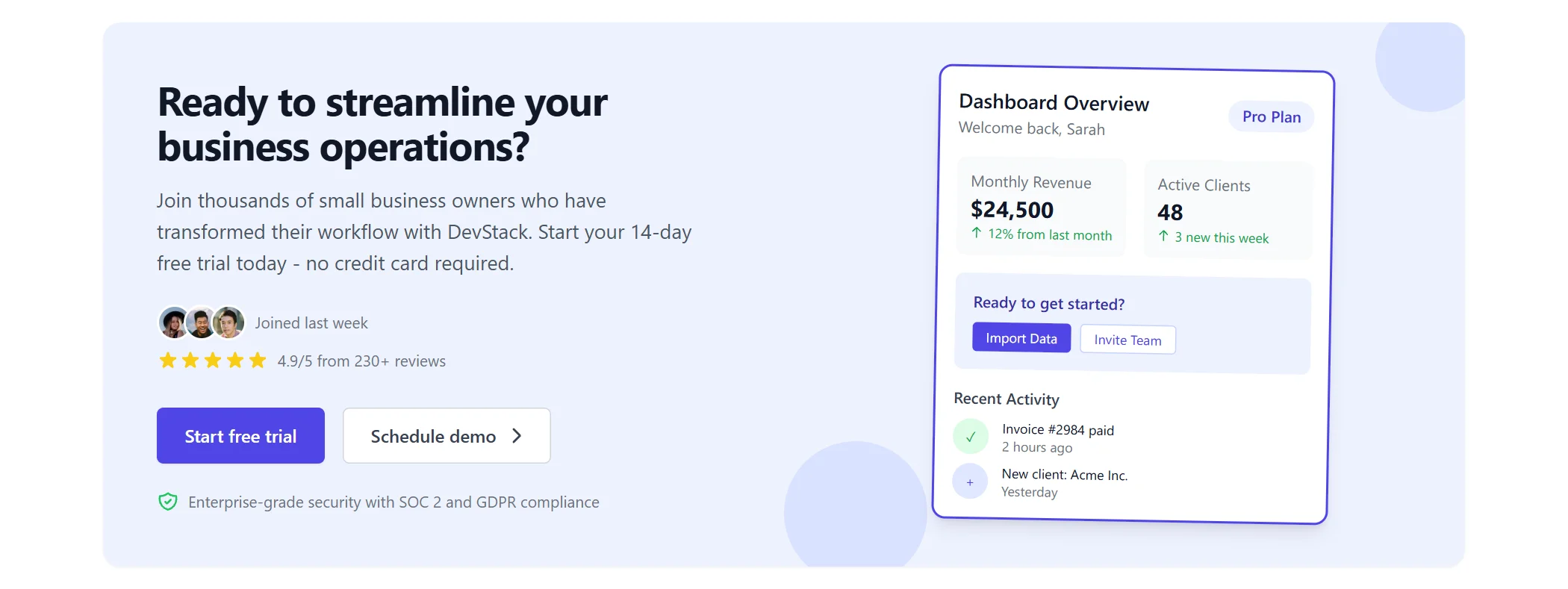Click the third user avatar photo
Viewport: 1568px width, 589px height.
(228, 322)
